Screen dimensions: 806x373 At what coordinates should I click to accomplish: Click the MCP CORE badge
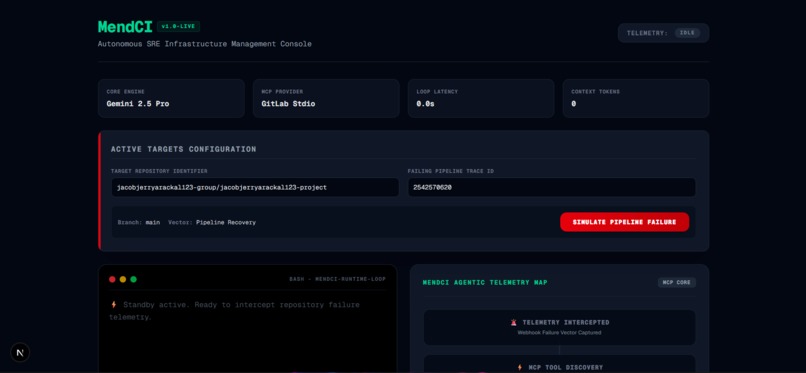pos(676,283)
